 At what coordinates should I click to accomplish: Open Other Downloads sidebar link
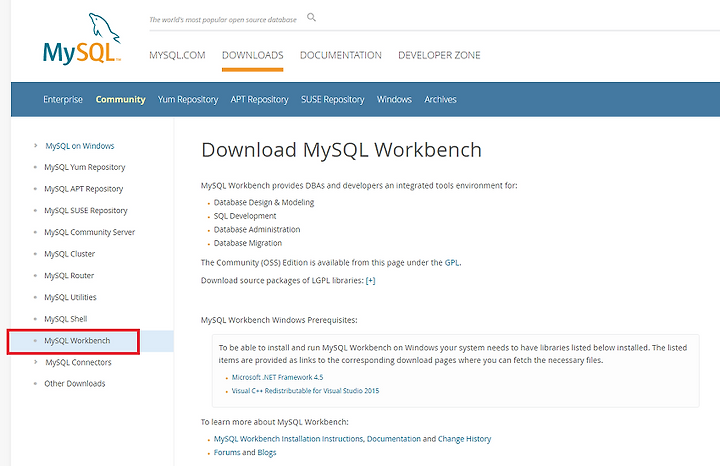tap(75, 383)
